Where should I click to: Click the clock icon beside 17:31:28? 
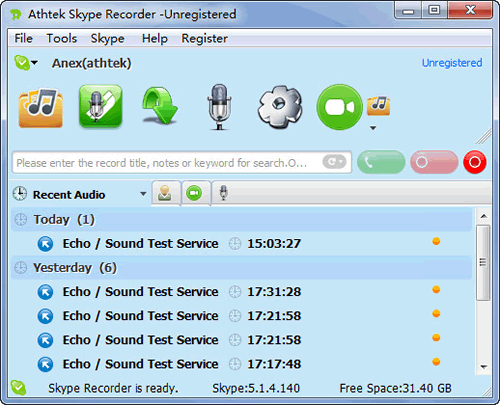tap(235, 292)
